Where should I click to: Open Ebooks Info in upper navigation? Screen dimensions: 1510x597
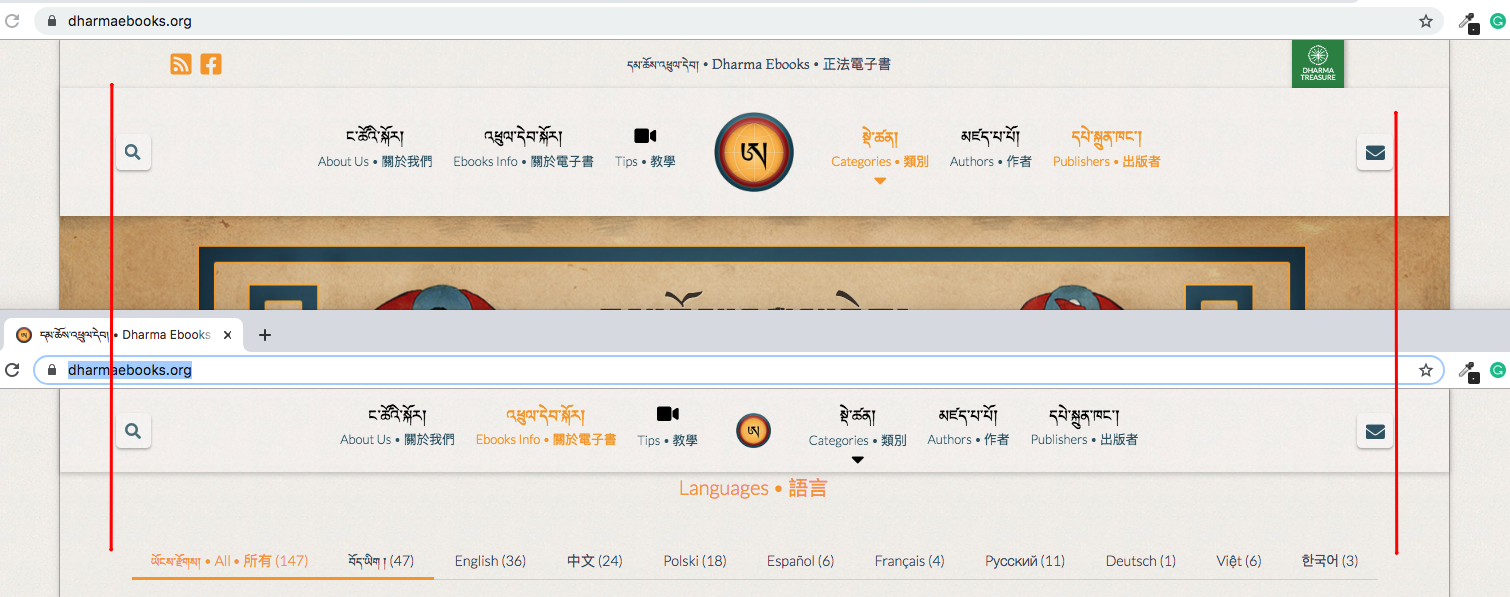click(x=523, y=148)
